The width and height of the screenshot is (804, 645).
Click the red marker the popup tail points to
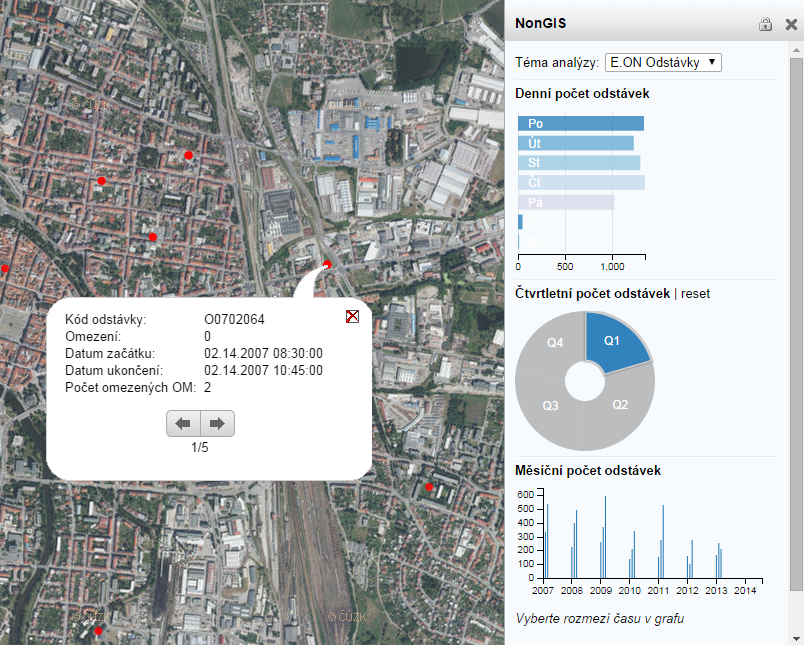327,265
